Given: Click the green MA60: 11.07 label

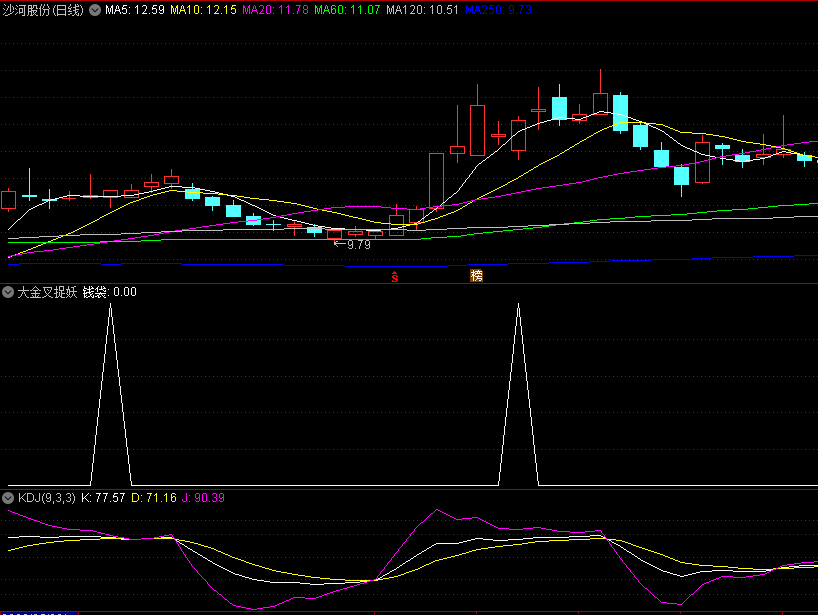Looking at the screenshot, I should point(347,10).
